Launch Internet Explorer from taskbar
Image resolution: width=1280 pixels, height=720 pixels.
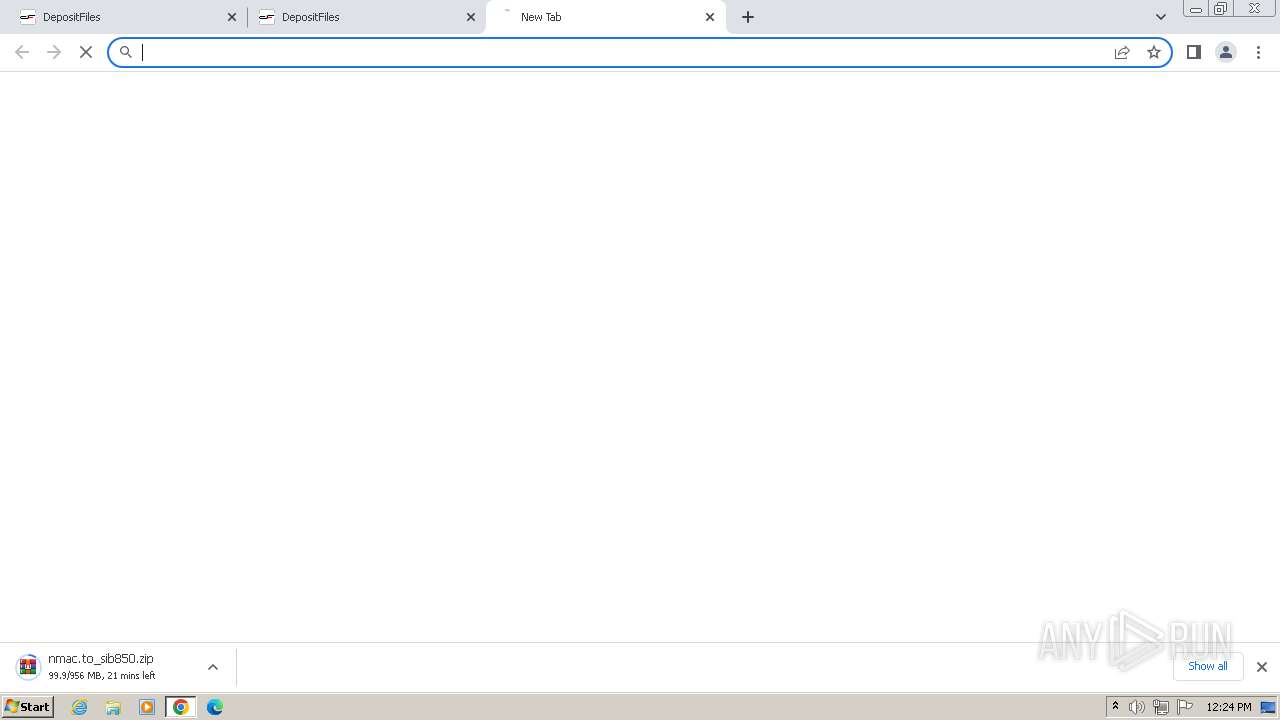(80, 707)
